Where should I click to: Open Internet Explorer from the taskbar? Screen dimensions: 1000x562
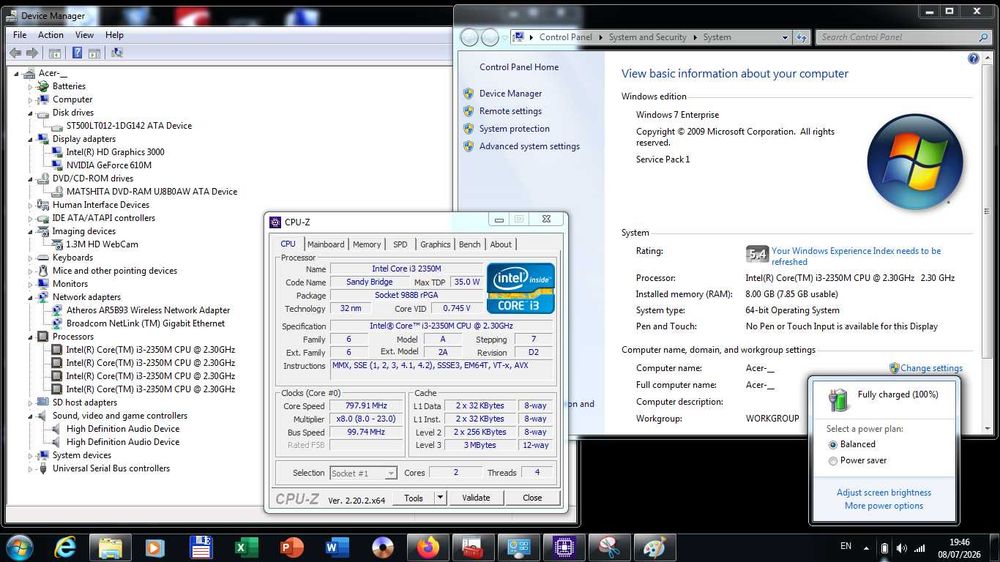[65, 547]
